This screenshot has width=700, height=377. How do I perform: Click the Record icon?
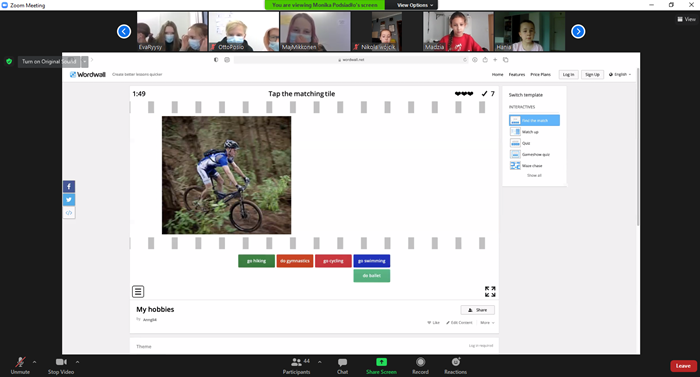coord(420,362)
